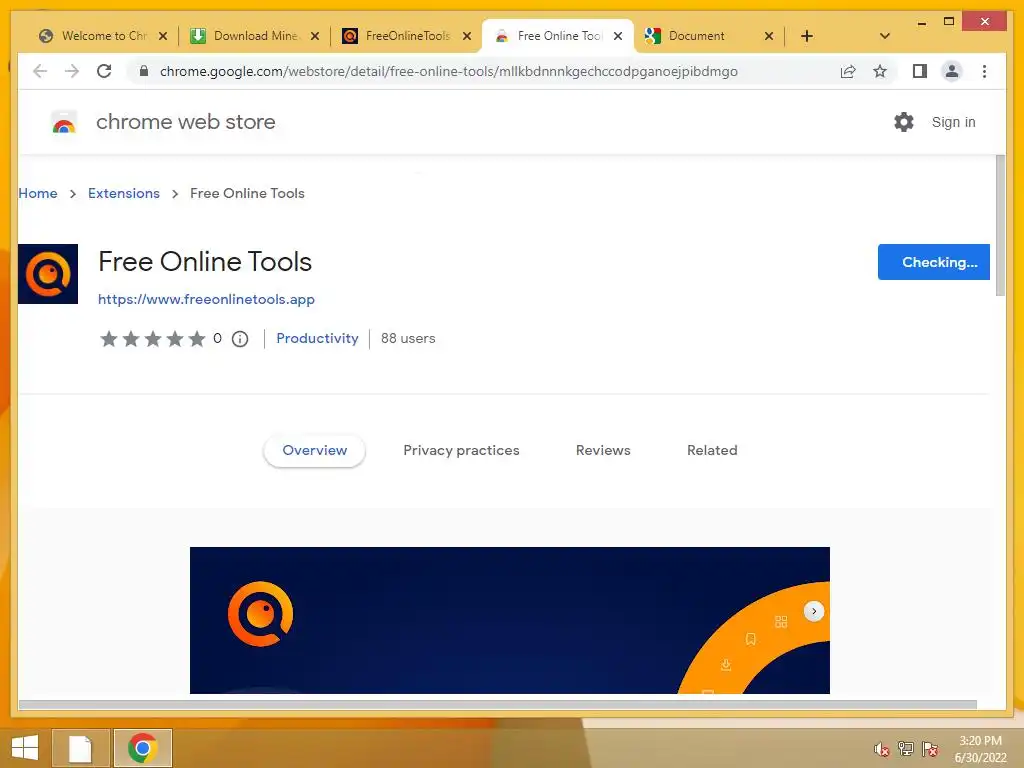The image size is (1024, 768).
Task: Open the Windows Start button
Action: click(x=25, y=748)
